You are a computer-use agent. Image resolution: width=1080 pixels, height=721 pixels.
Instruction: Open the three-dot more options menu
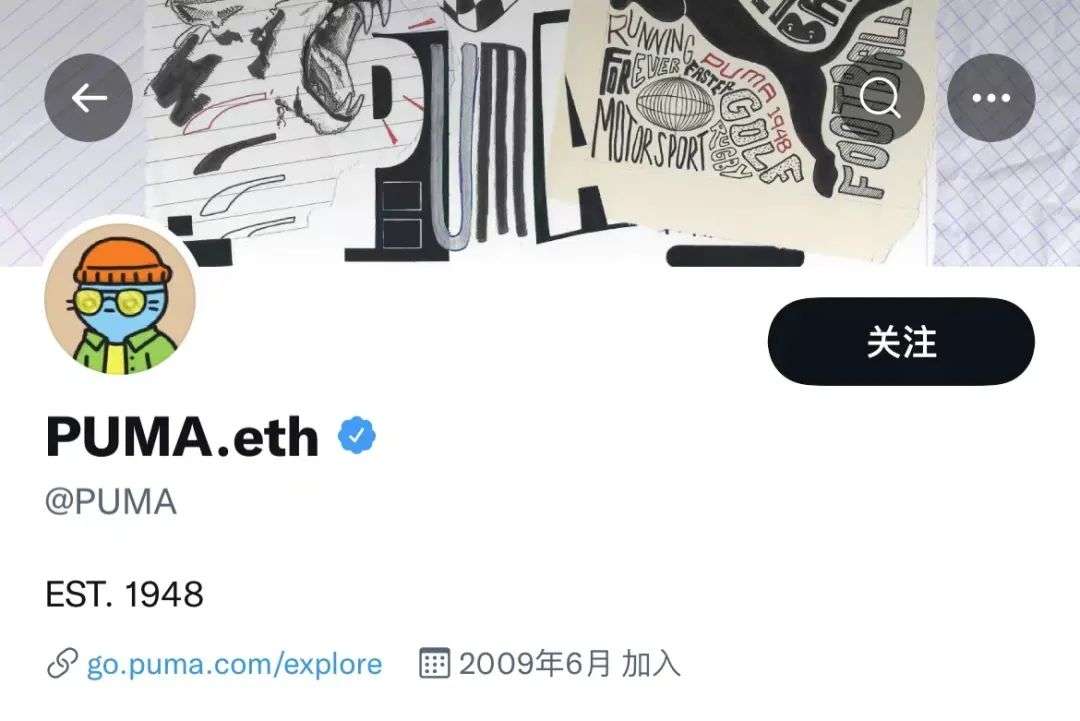[991, 98]
